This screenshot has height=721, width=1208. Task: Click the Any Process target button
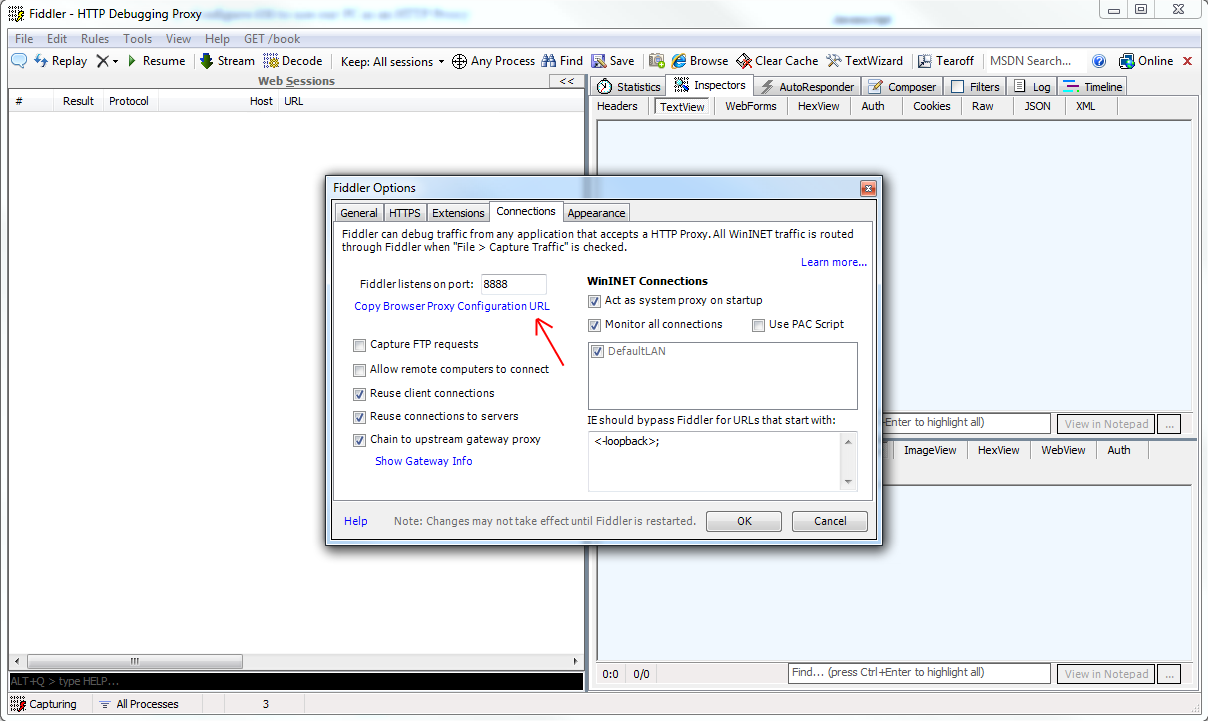(494, 61)
